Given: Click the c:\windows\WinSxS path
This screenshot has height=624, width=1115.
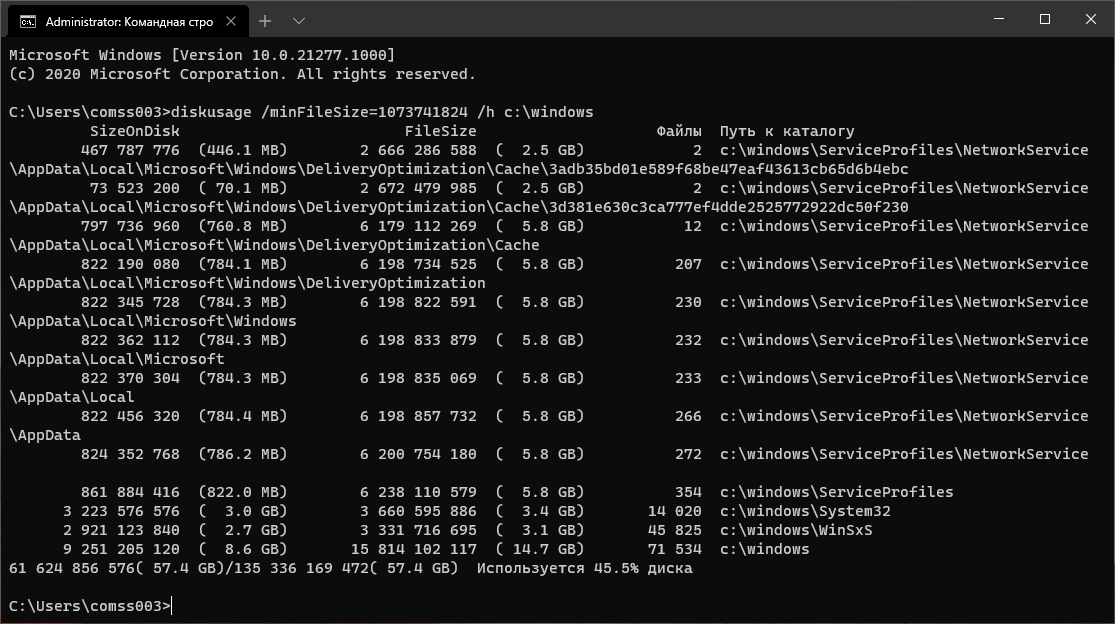Looking at the screenshot, I should click(796, 530).
